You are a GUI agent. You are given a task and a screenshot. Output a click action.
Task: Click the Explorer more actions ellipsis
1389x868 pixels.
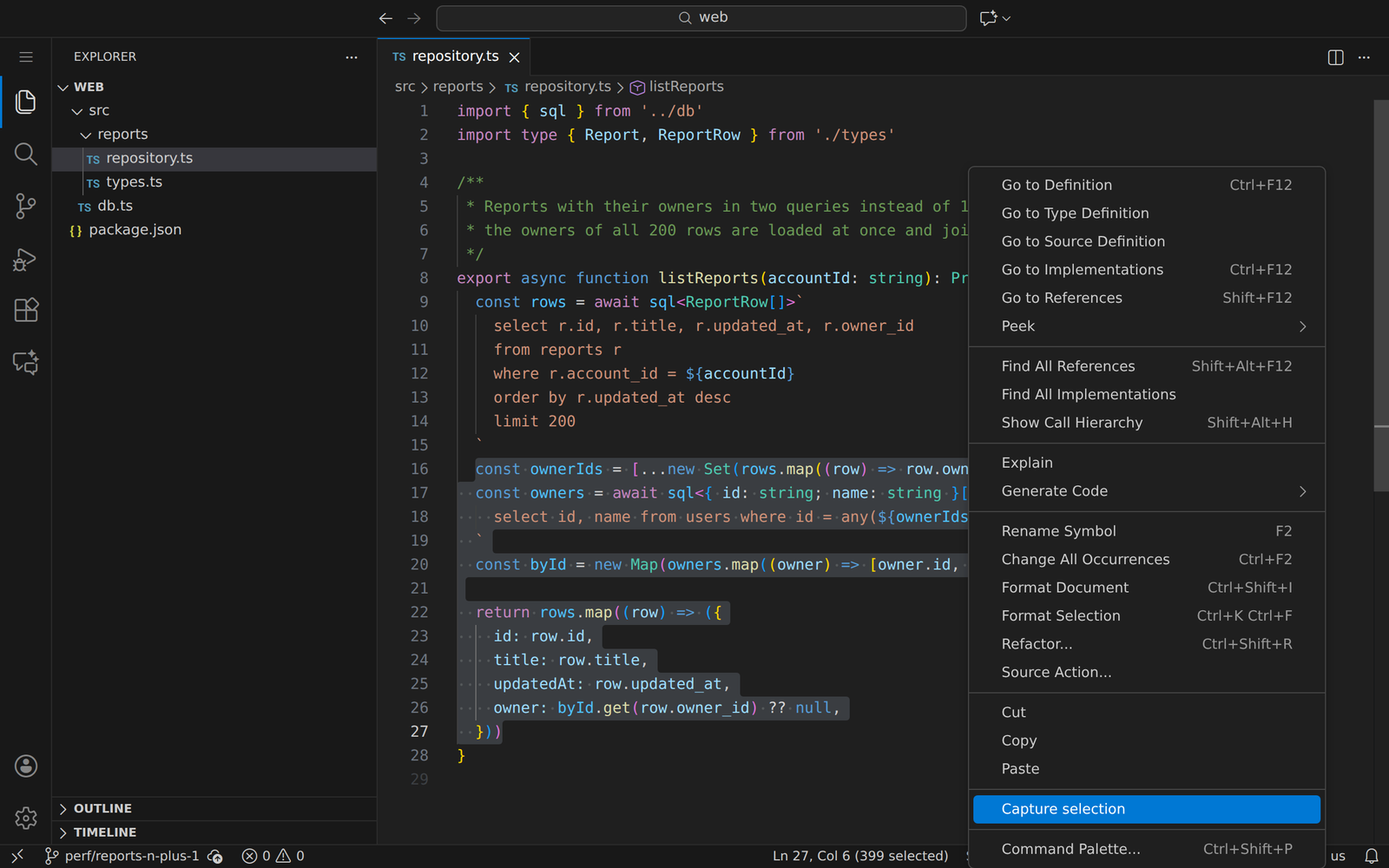(x=352, y=57)
